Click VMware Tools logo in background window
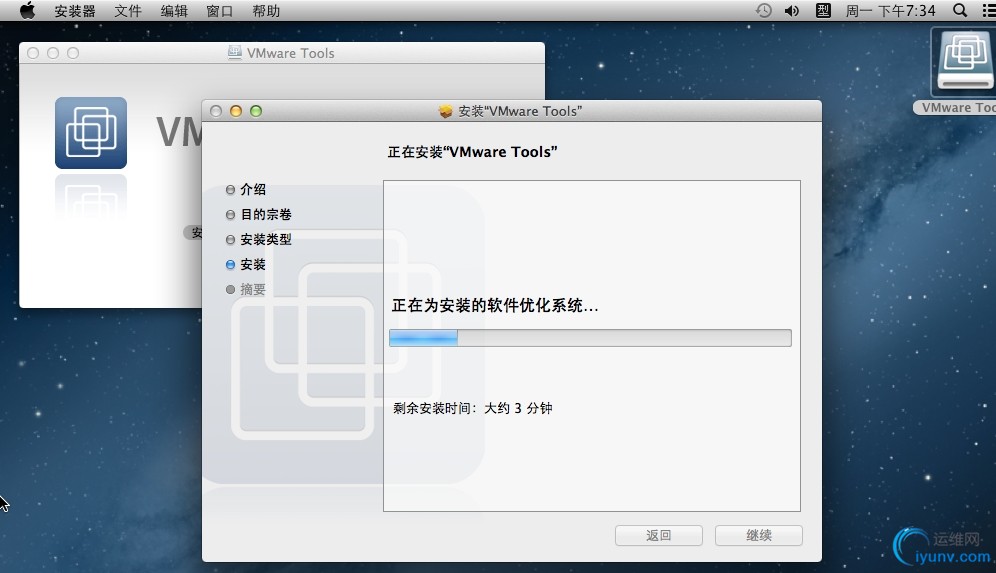This screenshot has width=996, height=573. (91, 133)
